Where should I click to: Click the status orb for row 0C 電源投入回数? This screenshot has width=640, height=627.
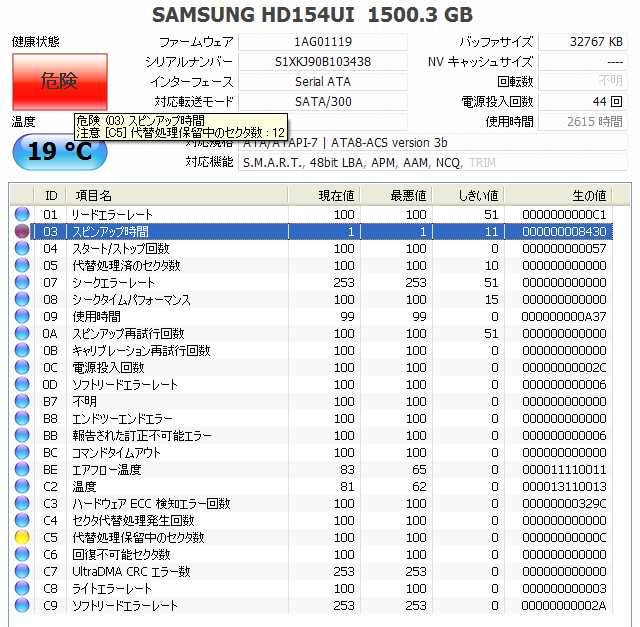click(22, 367)
